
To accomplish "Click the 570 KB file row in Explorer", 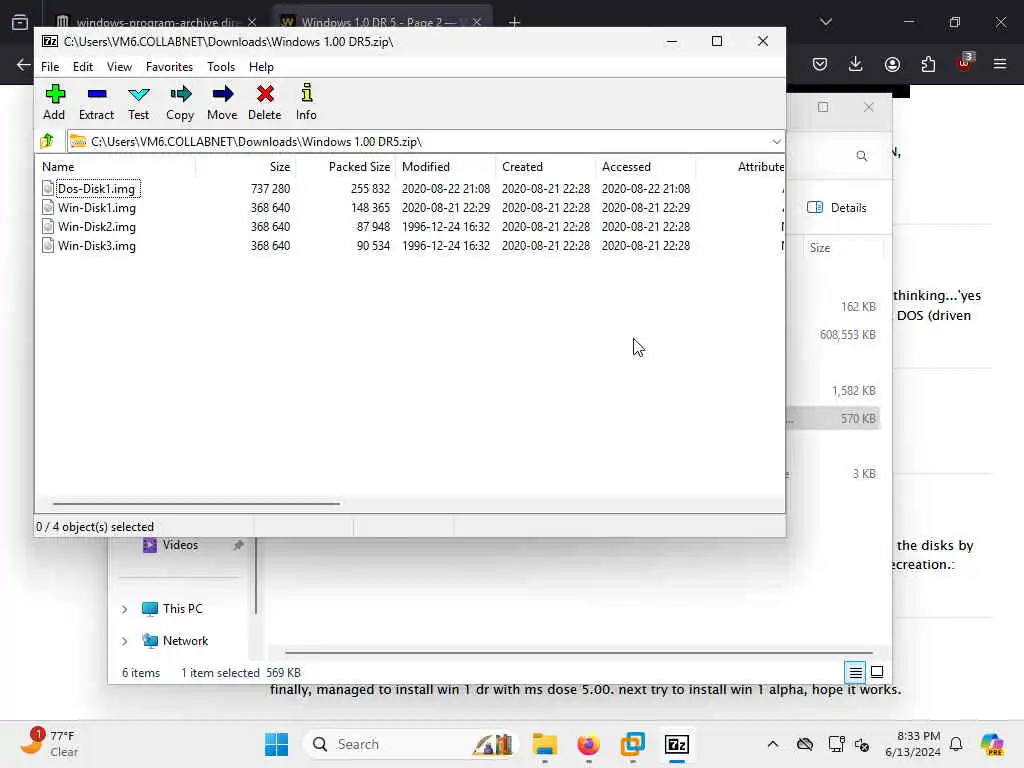I will coord(835,419).
